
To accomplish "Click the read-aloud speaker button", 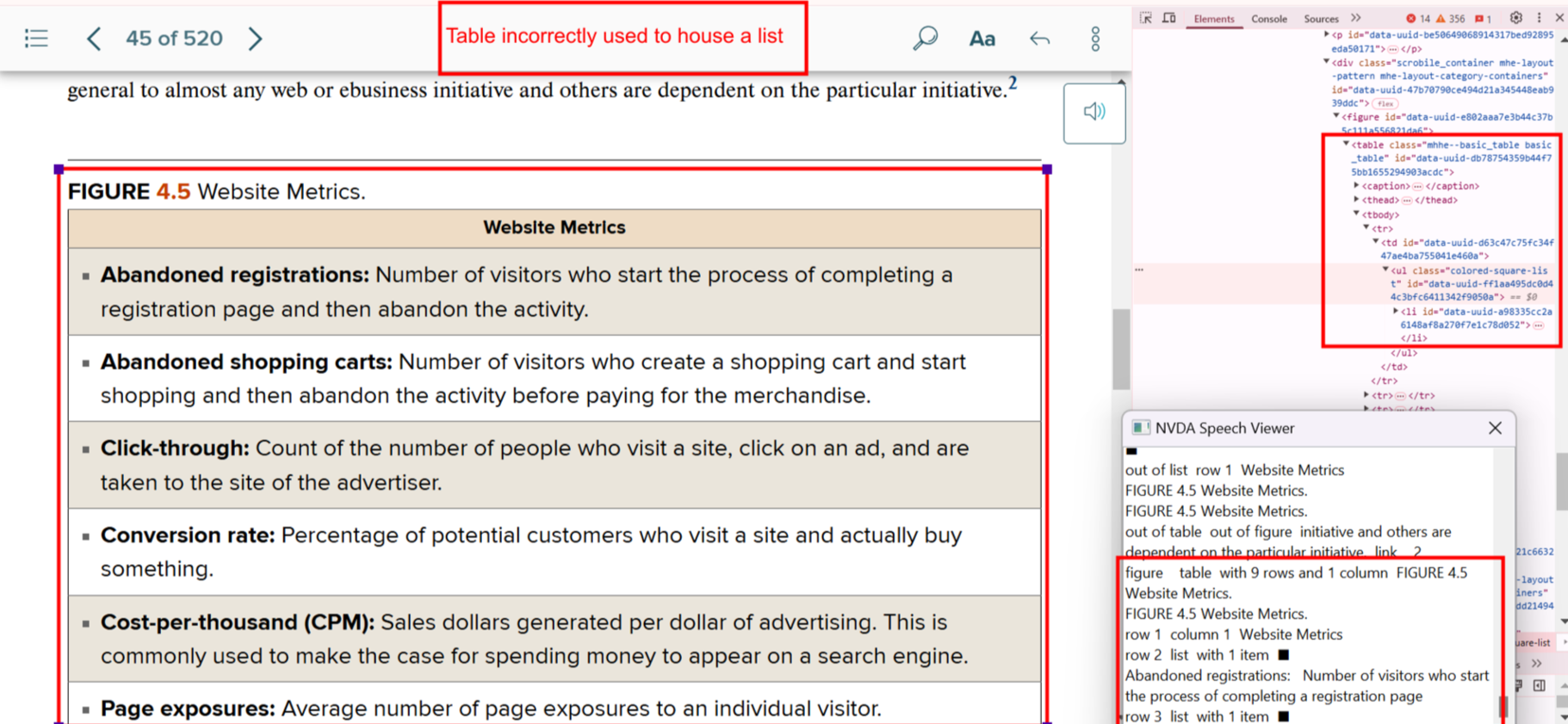I will 1094,112.
